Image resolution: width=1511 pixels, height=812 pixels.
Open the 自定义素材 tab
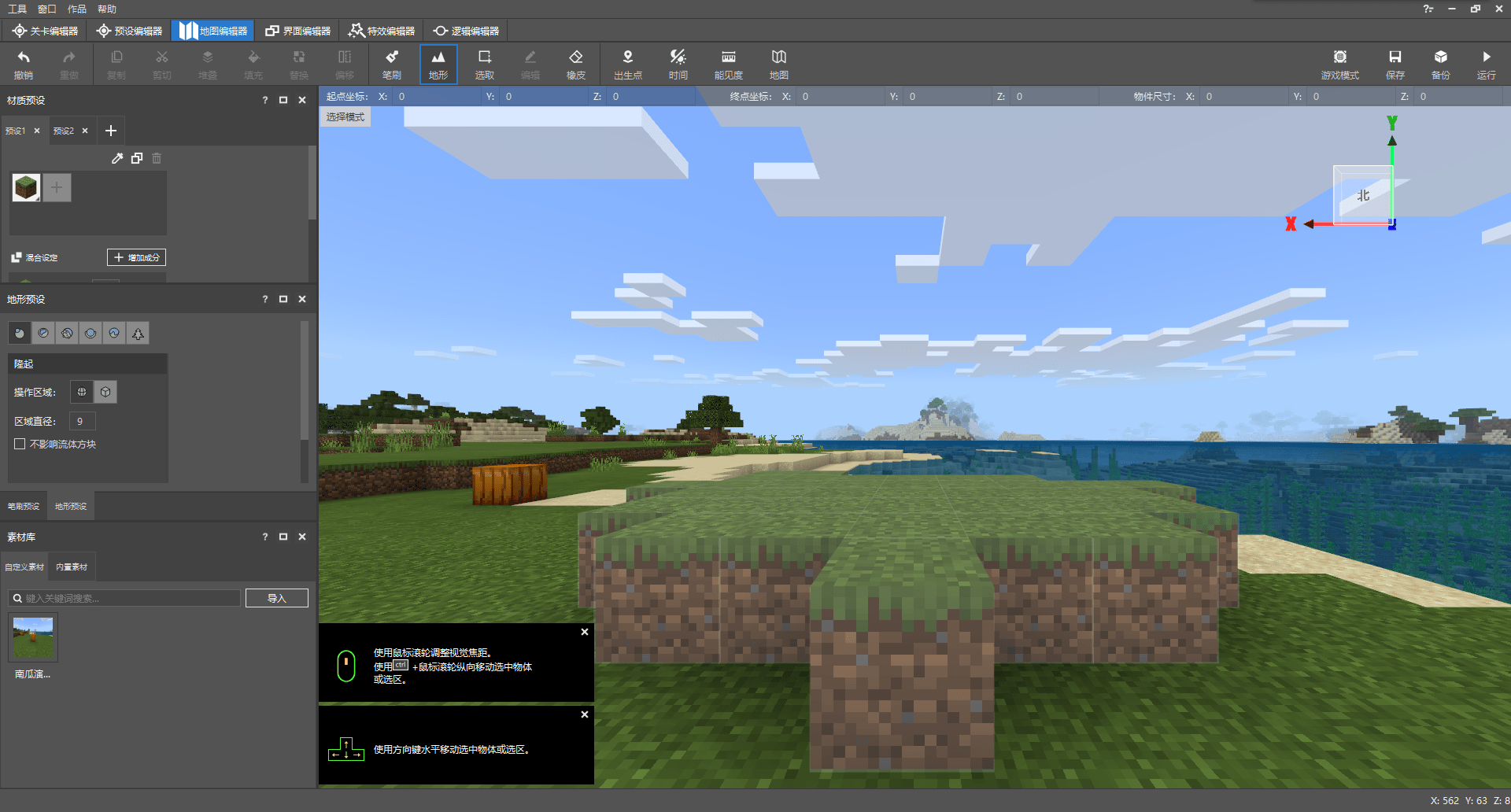pos(24,567)
